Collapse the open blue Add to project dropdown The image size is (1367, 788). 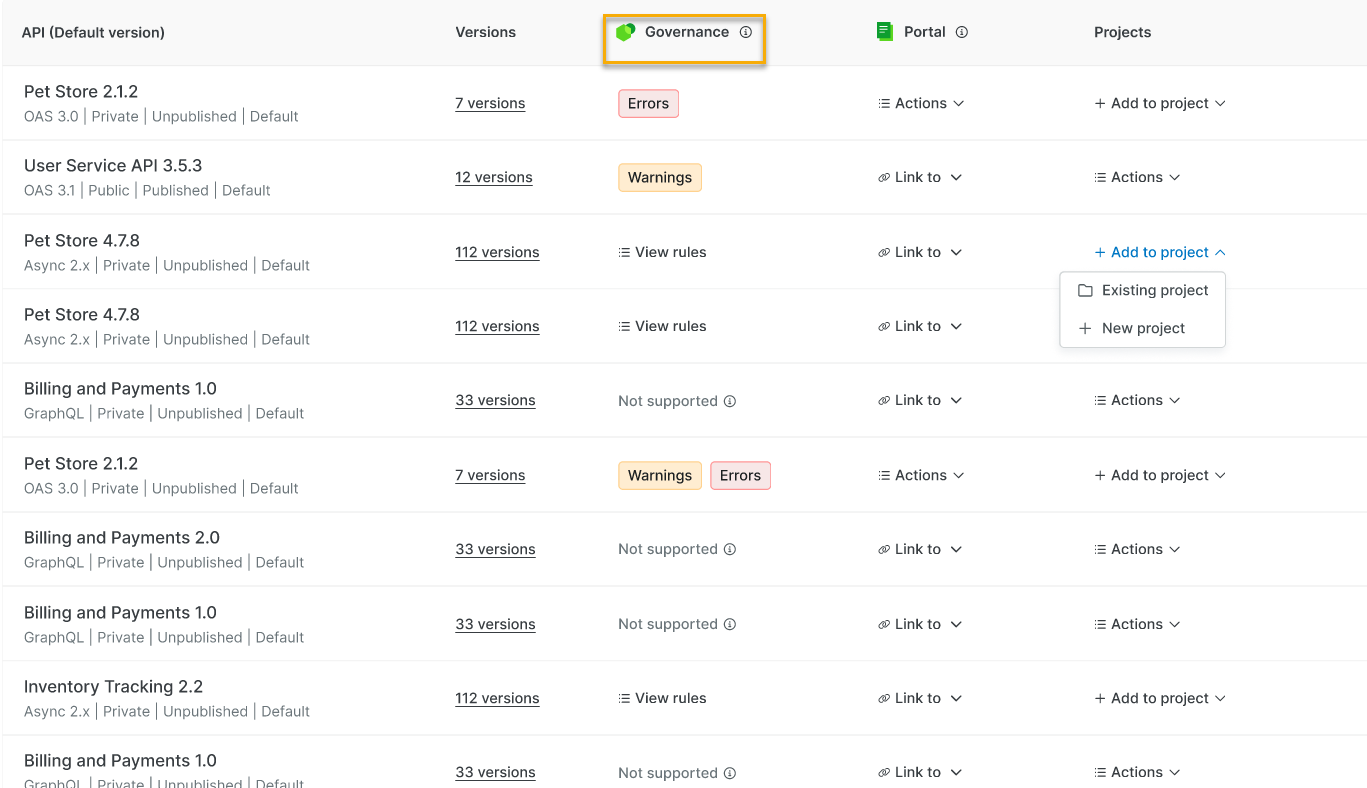[1159, 252]
